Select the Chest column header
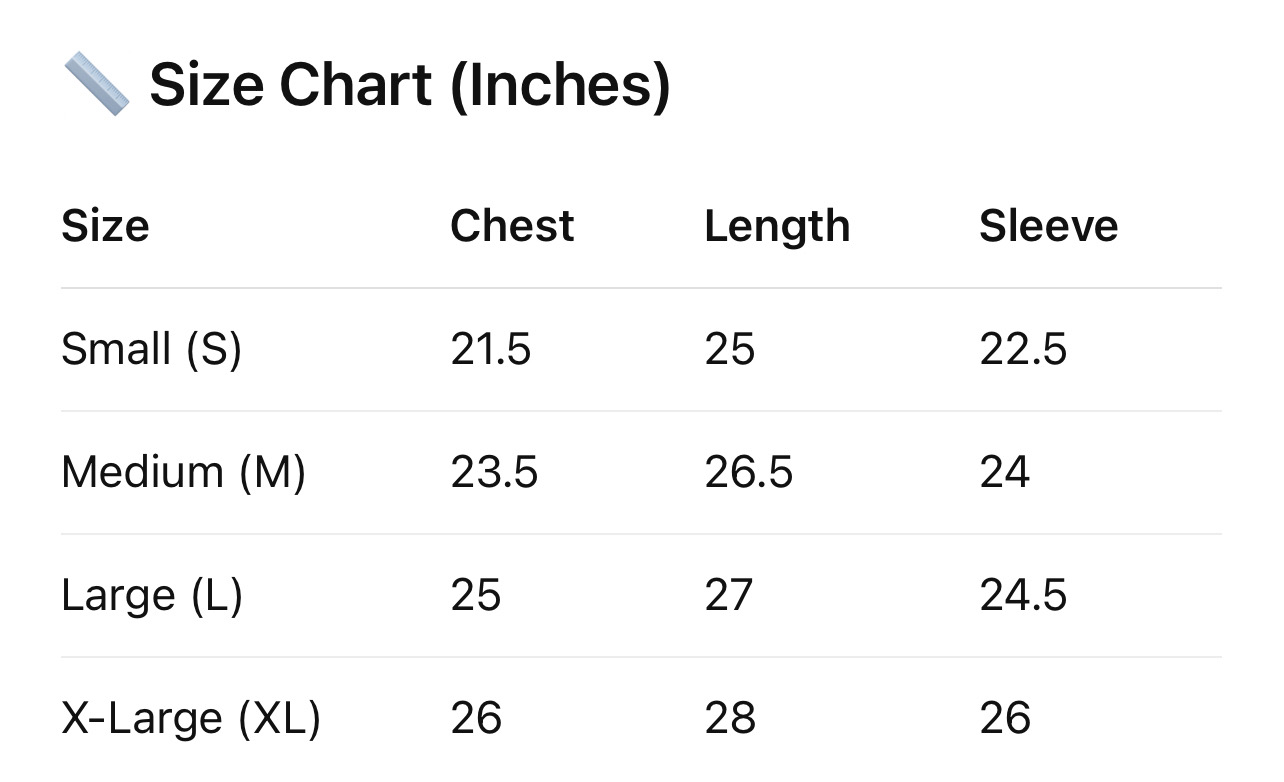 click(x=512, y=225)
